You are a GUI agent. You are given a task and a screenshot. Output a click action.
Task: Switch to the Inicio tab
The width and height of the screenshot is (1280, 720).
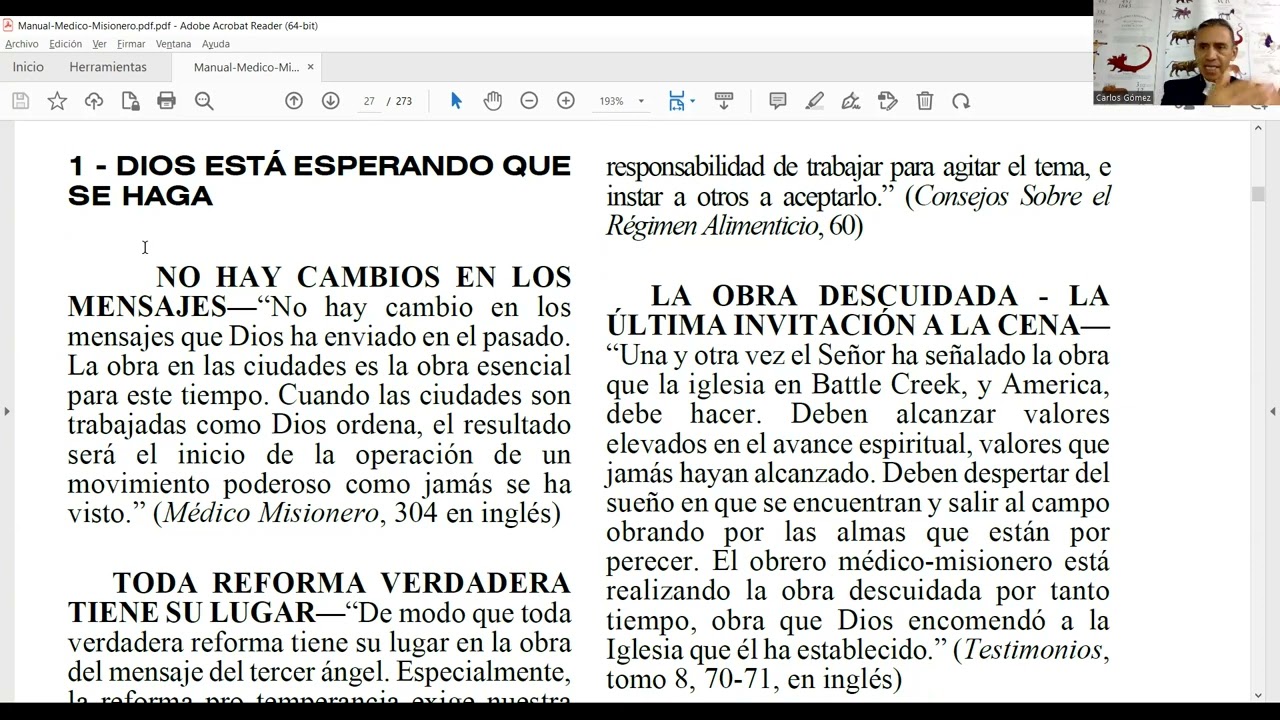28,67
